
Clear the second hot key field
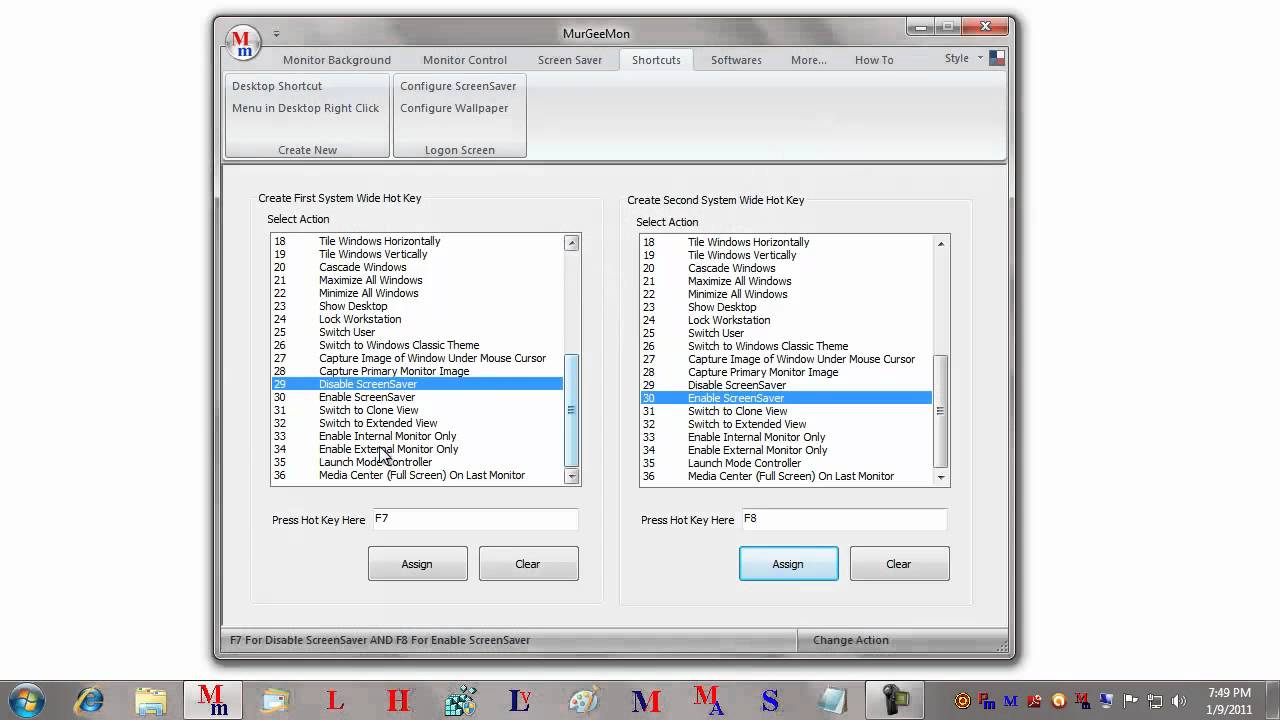(899, 564)
